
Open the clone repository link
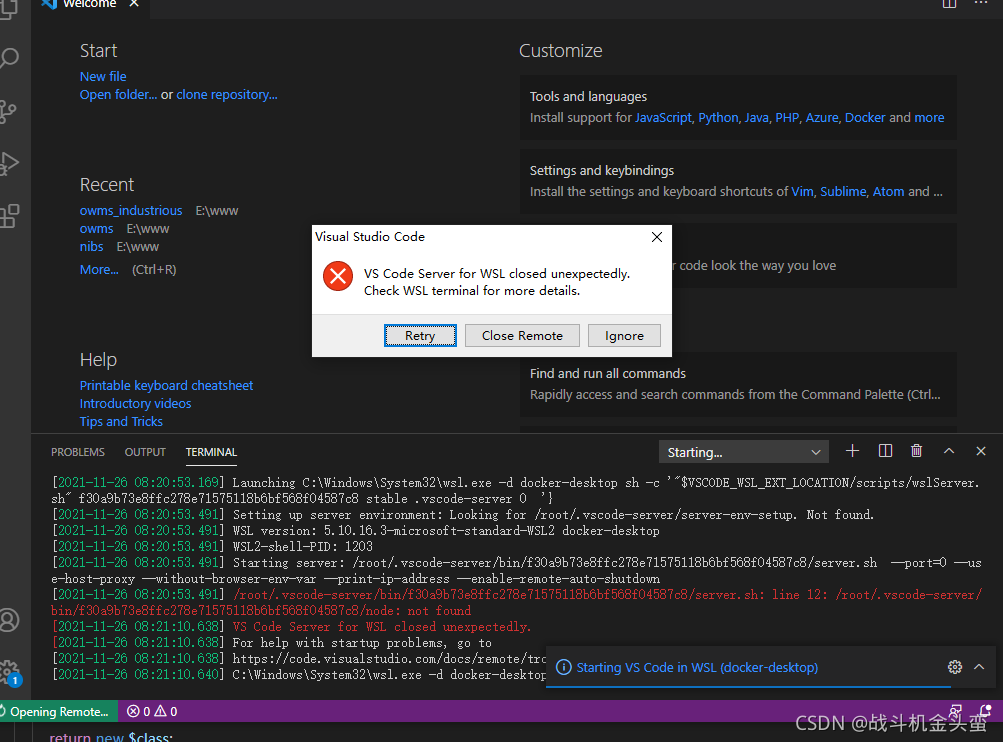(227, 94)
